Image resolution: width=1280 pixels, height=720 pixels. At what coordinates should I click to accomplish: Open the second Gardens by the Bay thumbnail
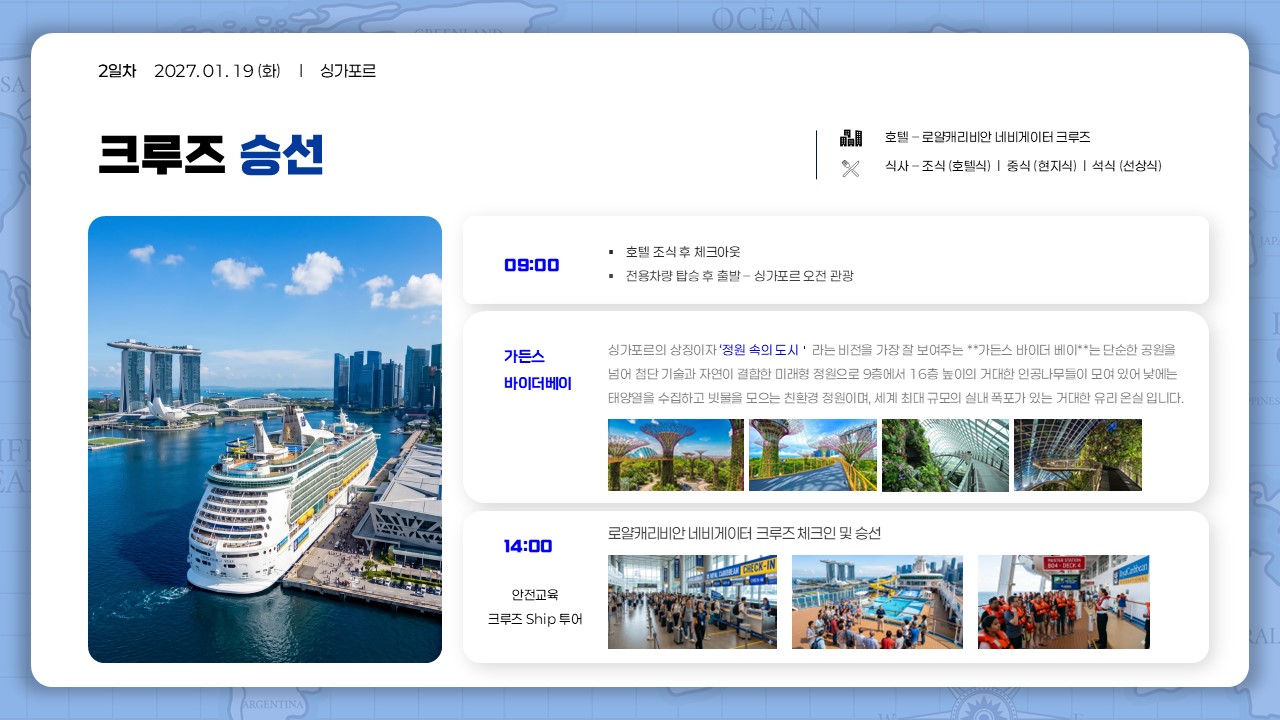click(813, 455)
